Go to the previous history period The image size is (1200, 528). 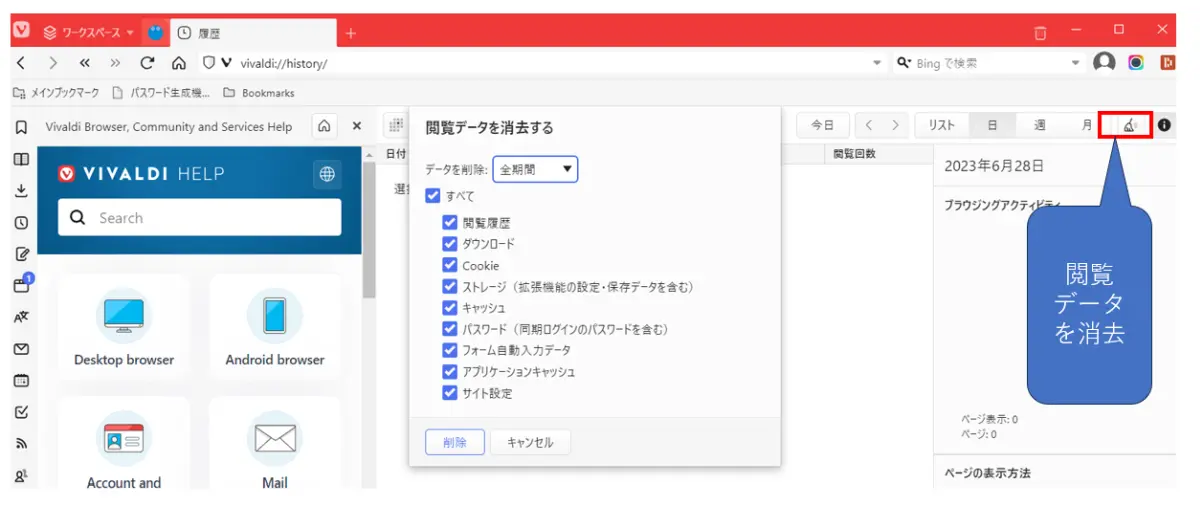[870, 125]
